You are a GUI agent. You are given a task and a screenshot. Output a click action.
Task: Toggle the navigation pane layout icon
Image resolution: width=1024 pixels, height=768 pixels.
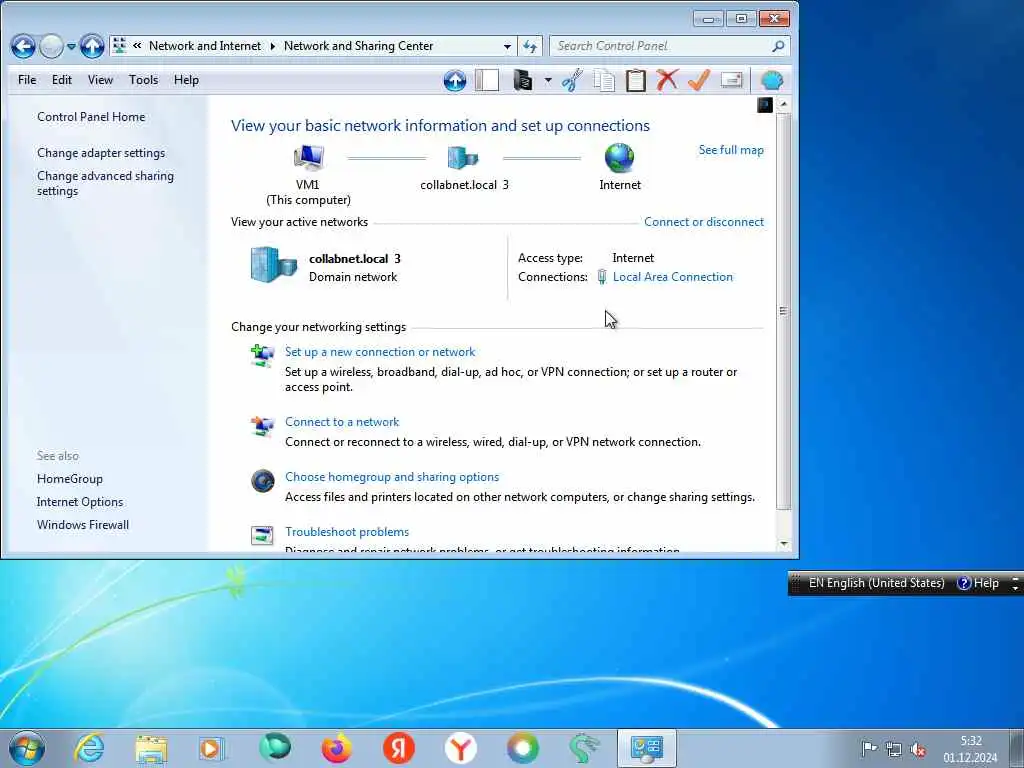coord(487,80)
